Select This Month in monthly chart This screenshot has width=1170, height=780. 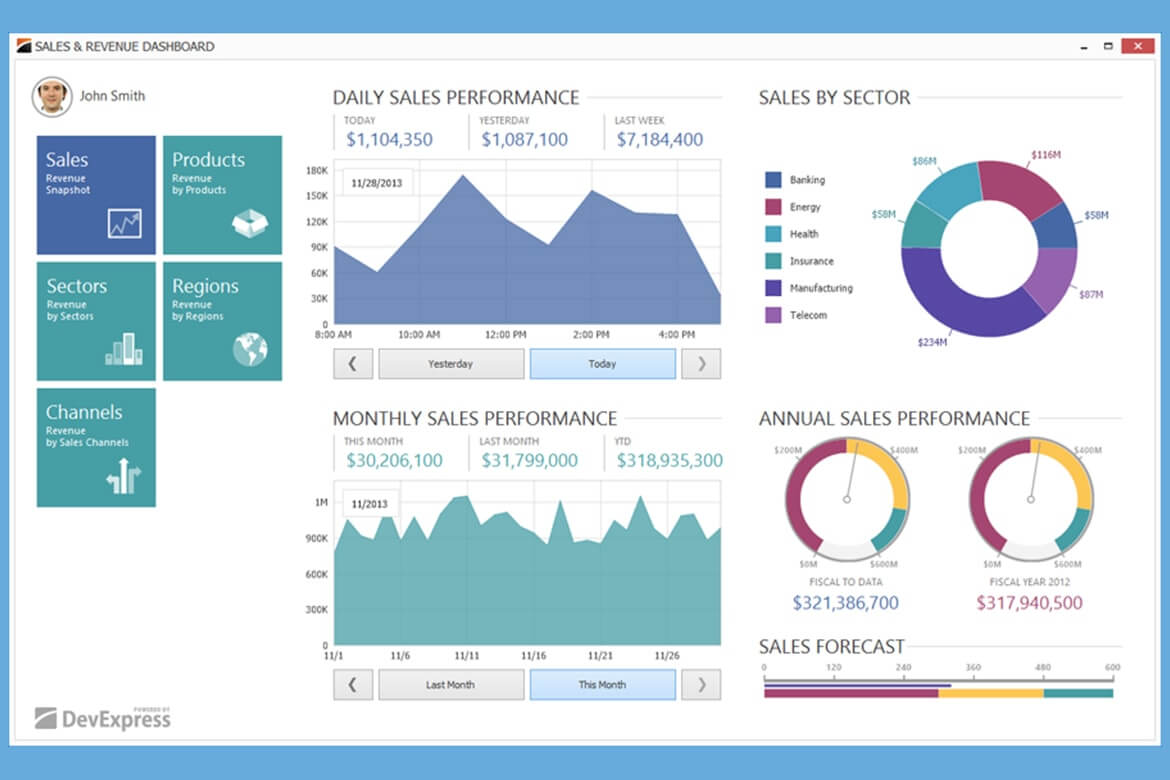point(602,685)
